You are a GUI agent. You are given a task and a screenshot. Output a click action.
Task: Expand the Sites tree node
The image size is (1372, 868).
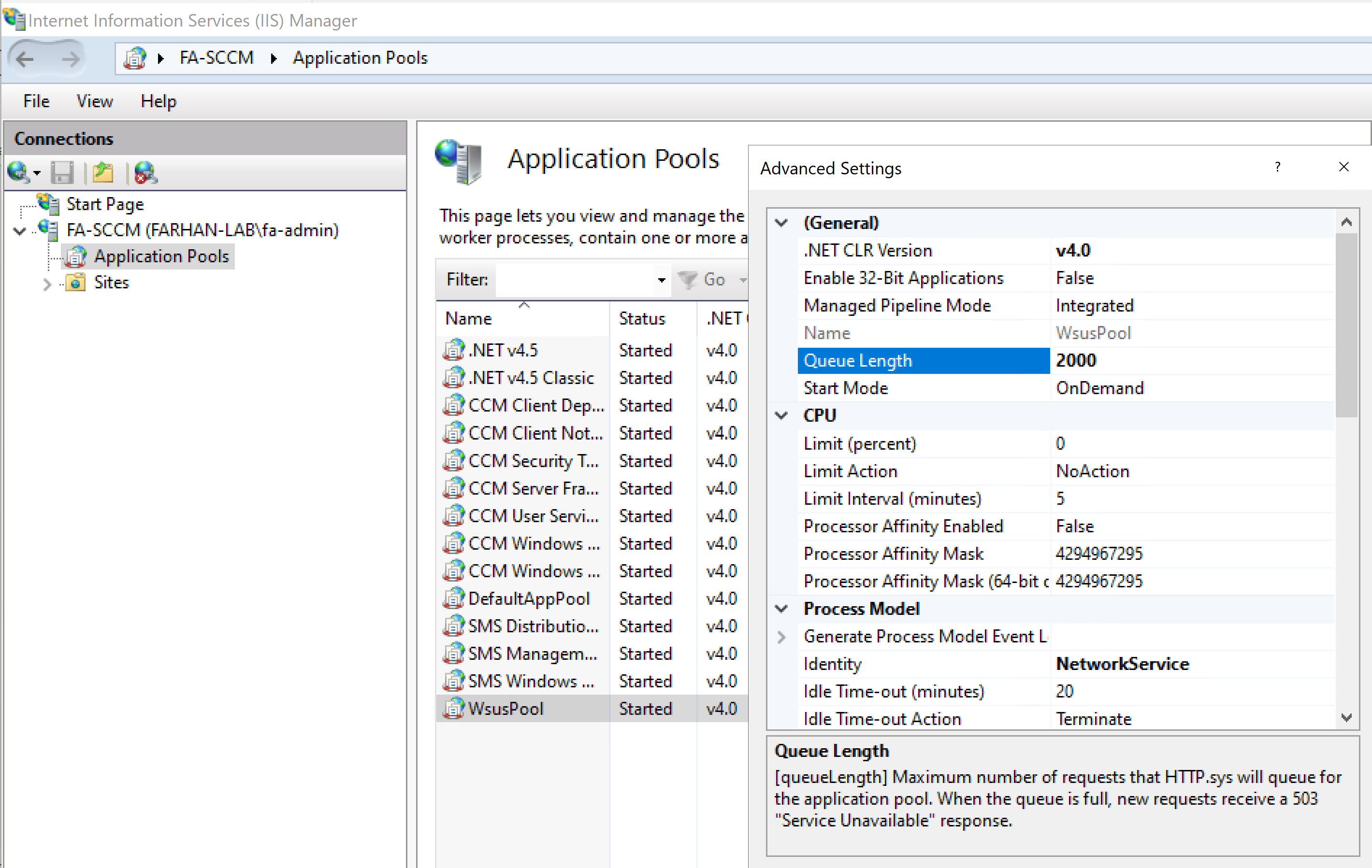pyautogui.click(x=47, y=283)
